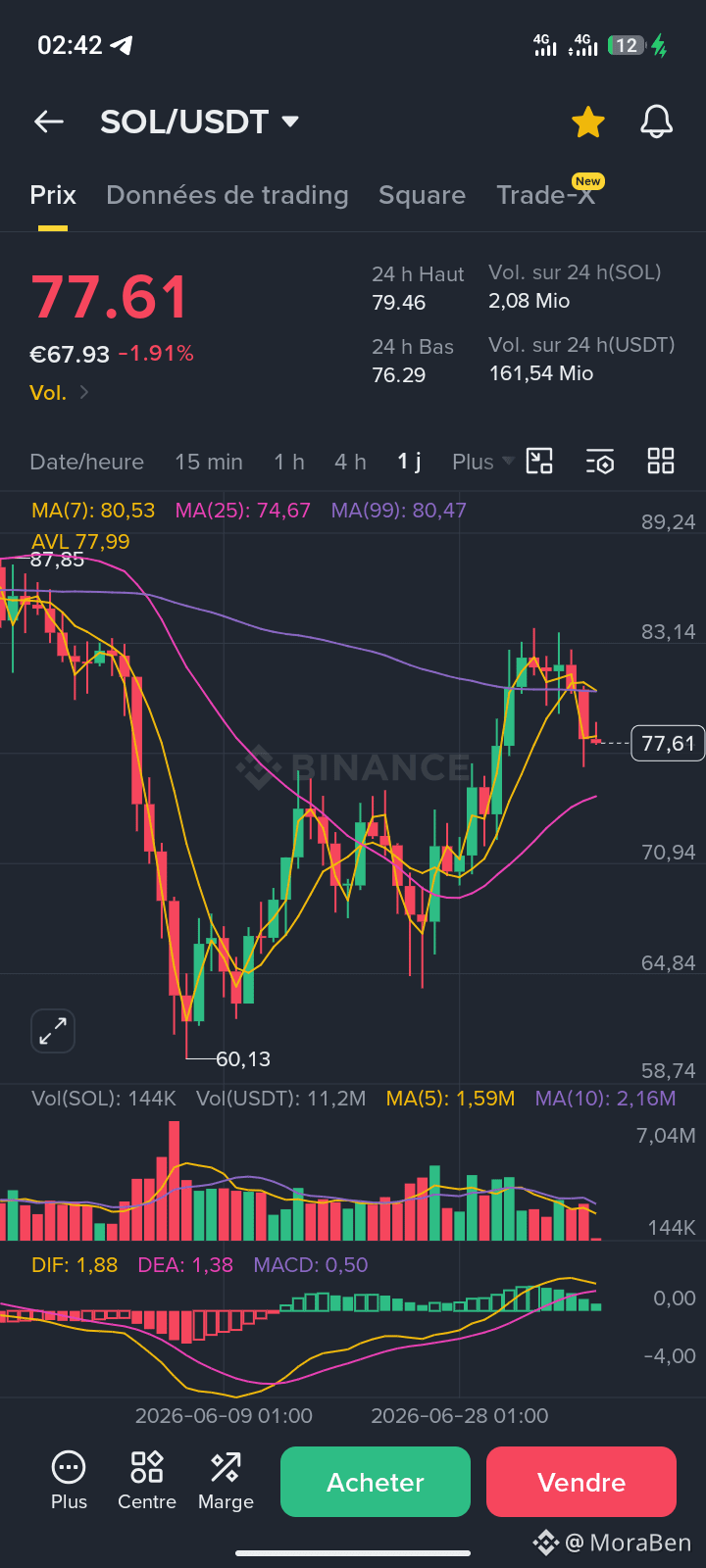Tap the location arrow beside the clock
Viewport: 706px width, 1568px height.
click(x=122, y=45)
